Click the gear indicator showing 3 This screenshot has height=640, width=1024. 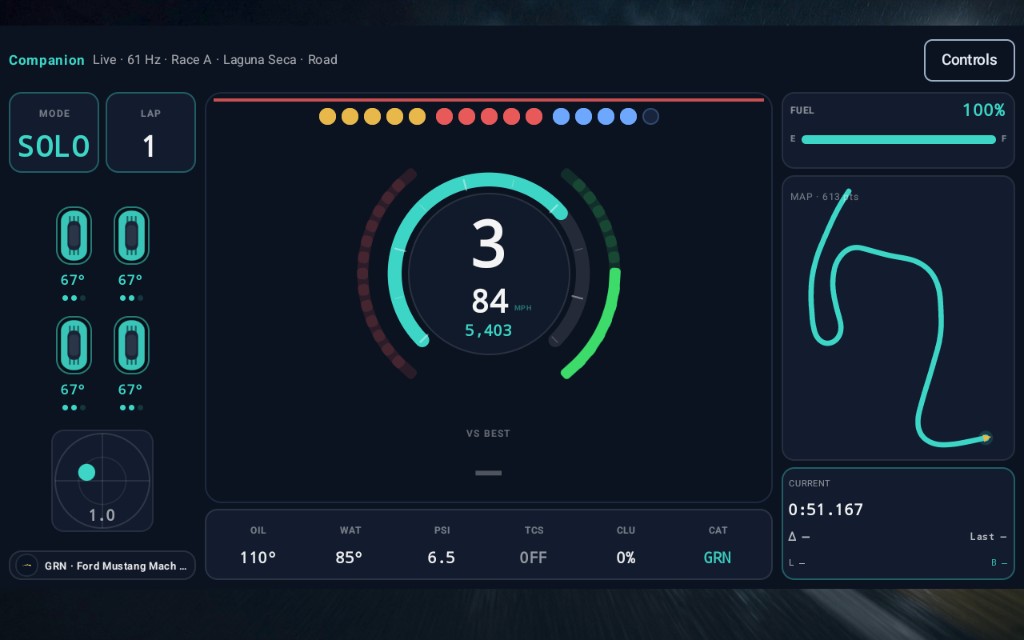tap(488, 244)
